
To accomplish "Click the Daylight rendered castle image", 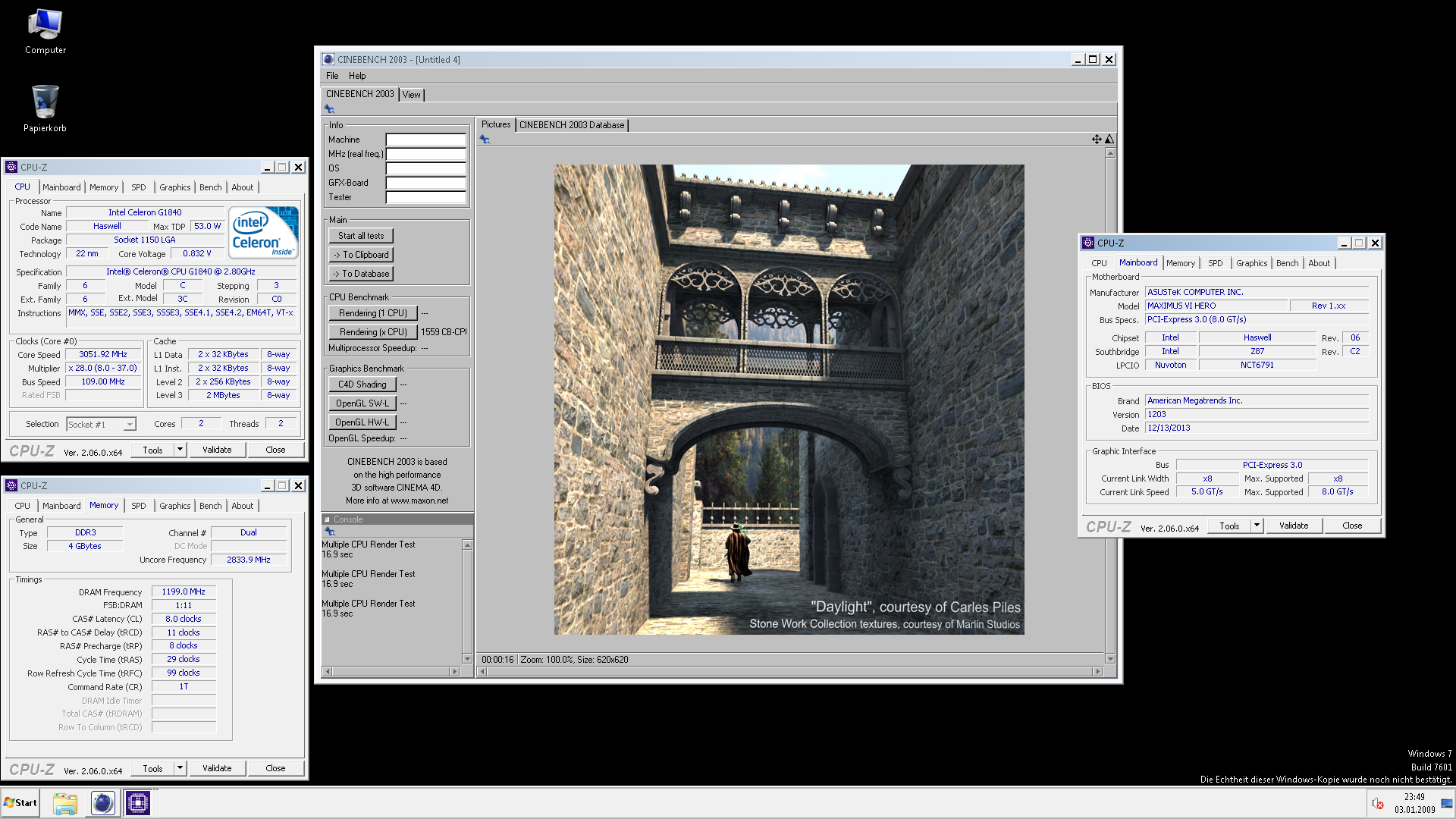I will [789, 400].
